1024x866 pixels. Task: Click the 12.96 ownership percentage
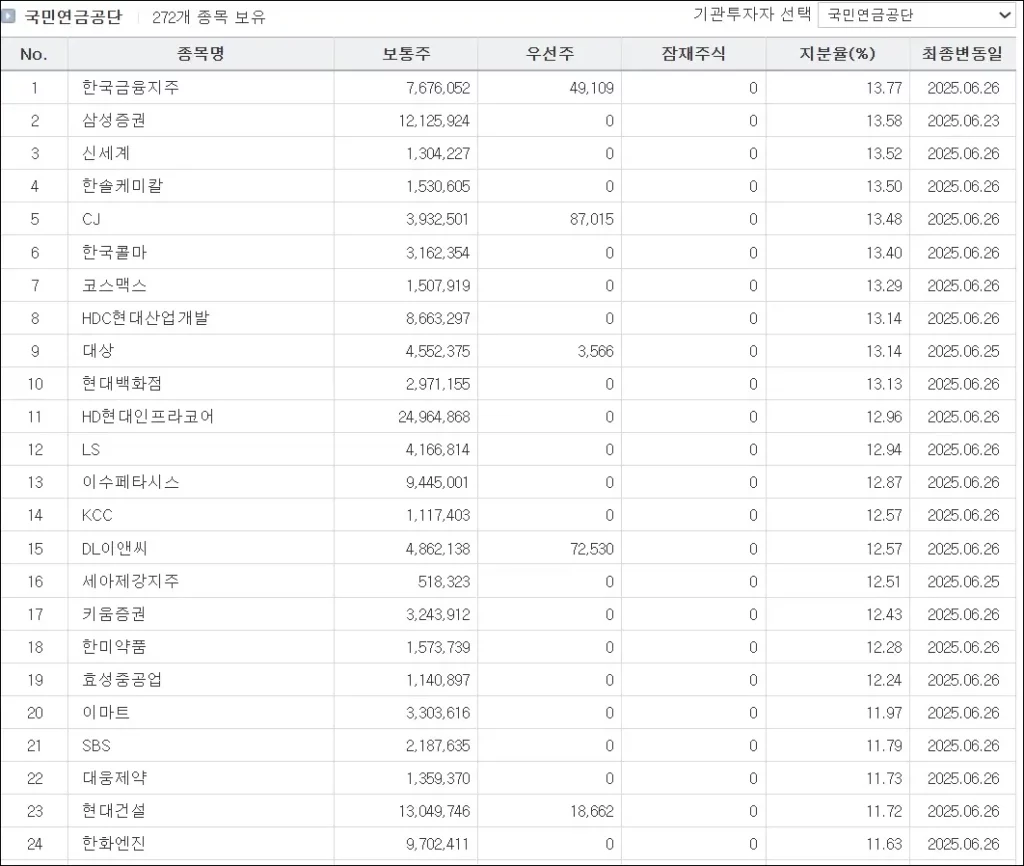point(884,417)
